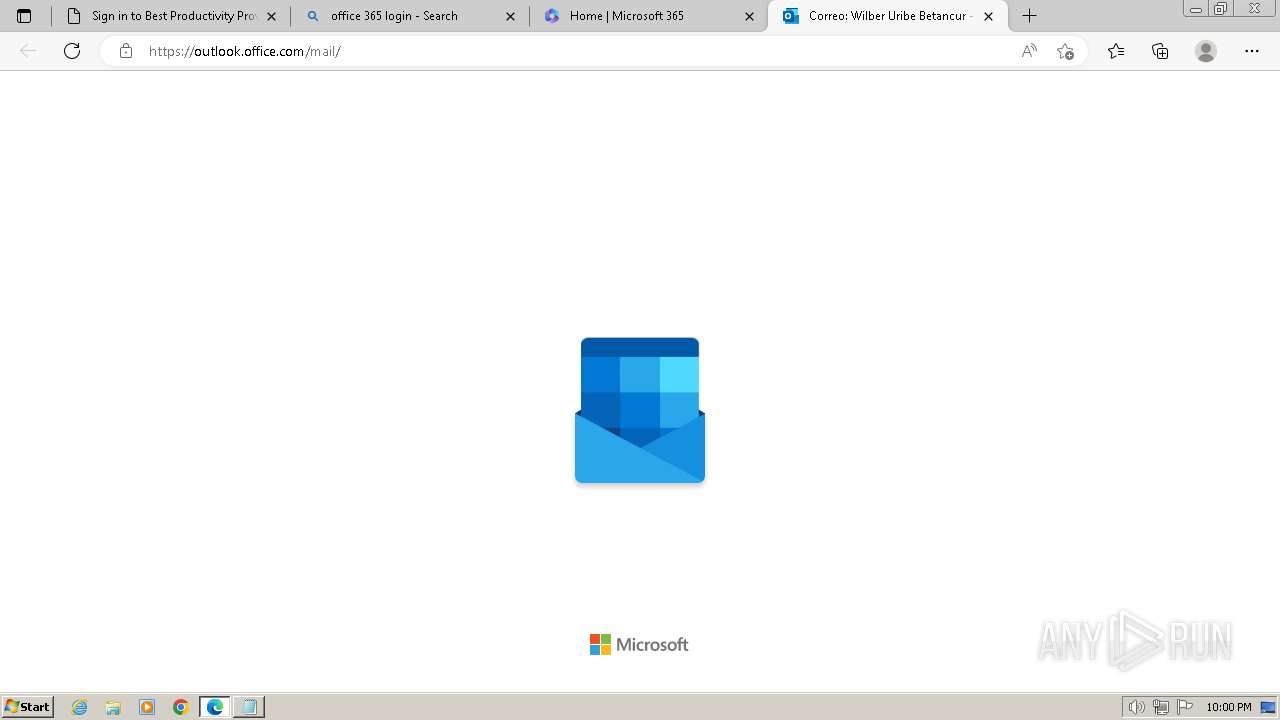Click the 10:00 PM clock
Viewport: 1280px width, 720px height.
(x=1229, y=707)
